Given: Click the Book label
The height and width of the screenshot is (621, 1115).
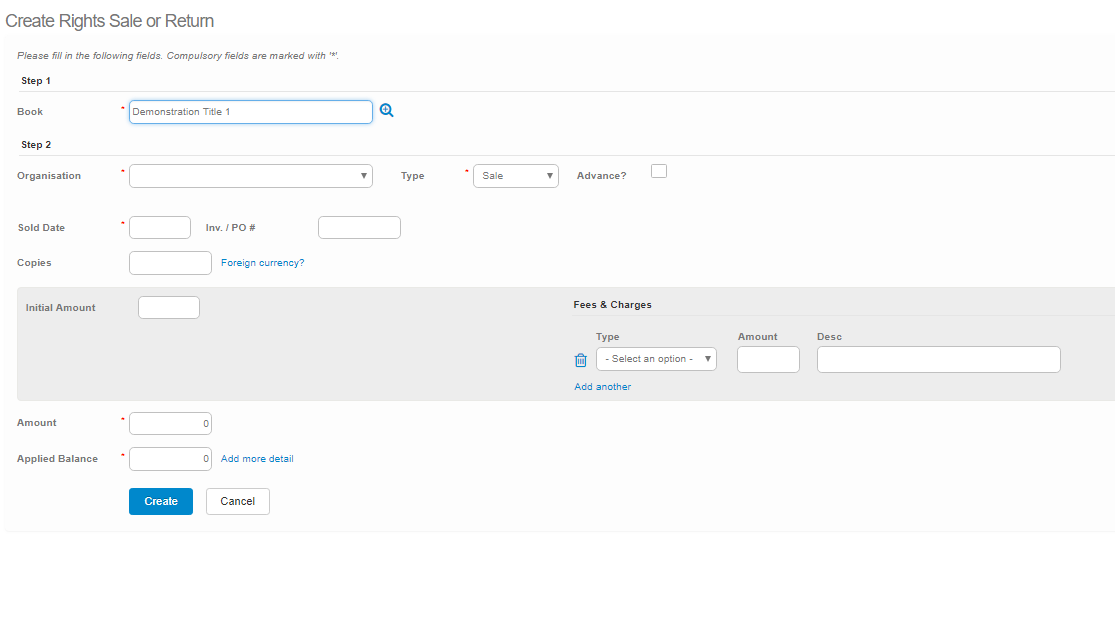Looking at the screenshot, I should tap(30, 112).
